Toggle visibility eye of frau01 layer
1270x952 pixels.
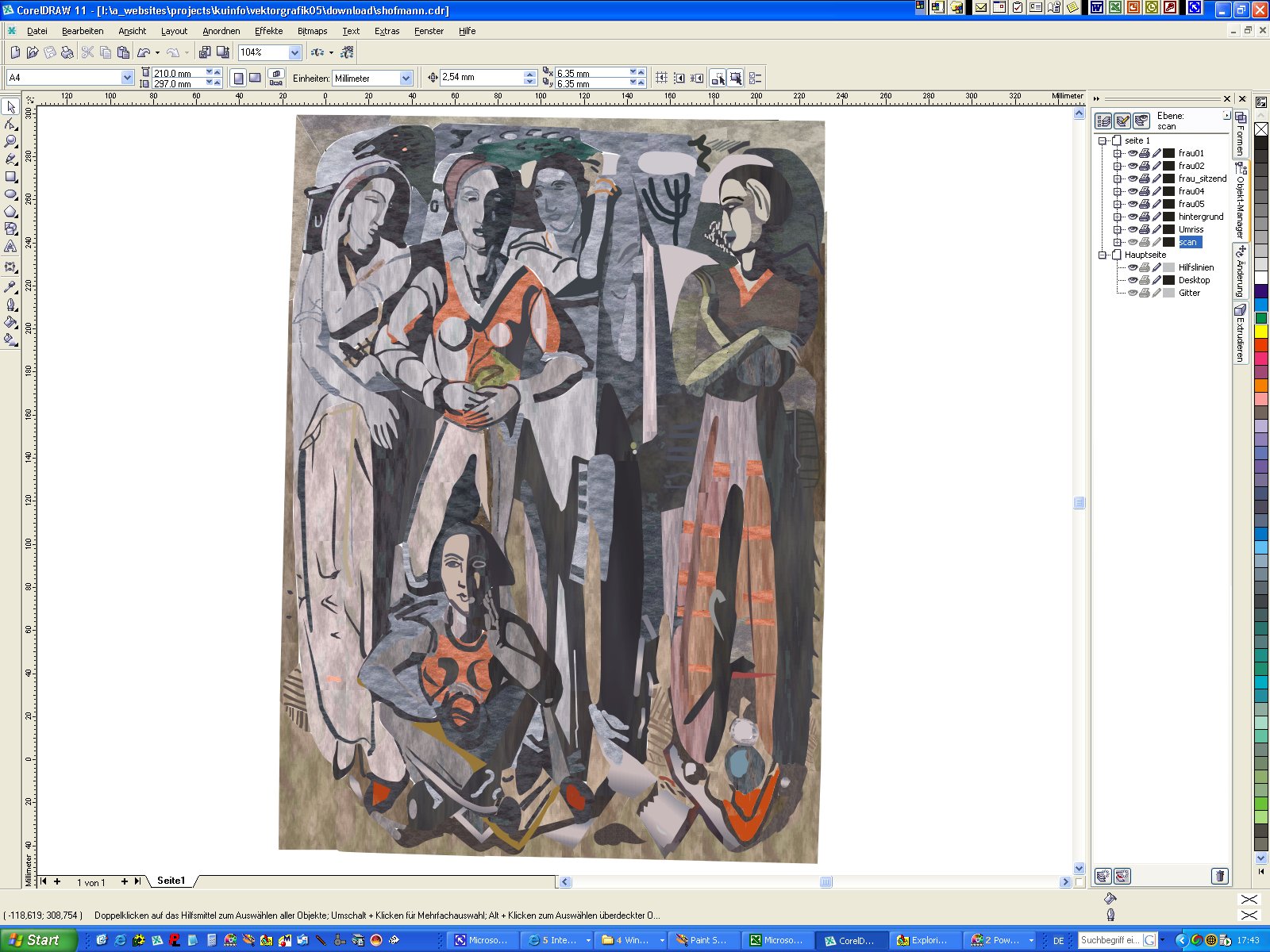(1133, 153)
